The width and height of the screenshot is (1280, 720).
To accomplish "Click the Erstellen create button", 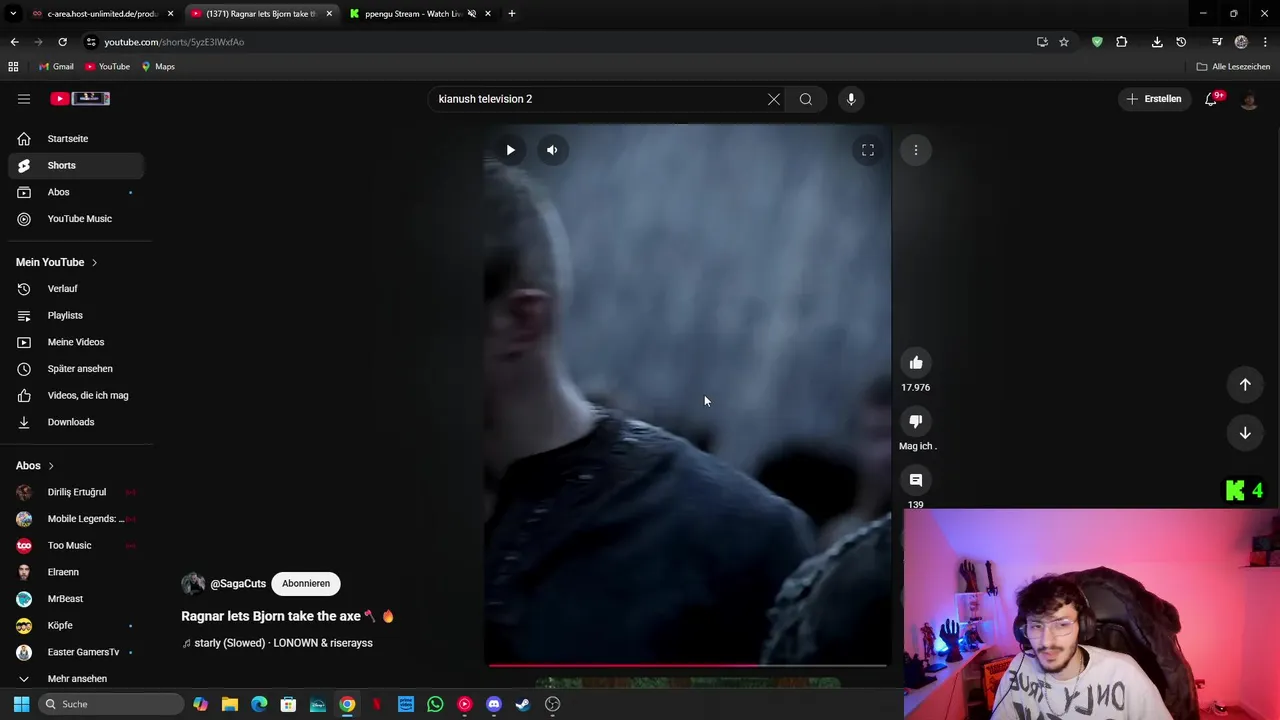I will click(1154, 99).
